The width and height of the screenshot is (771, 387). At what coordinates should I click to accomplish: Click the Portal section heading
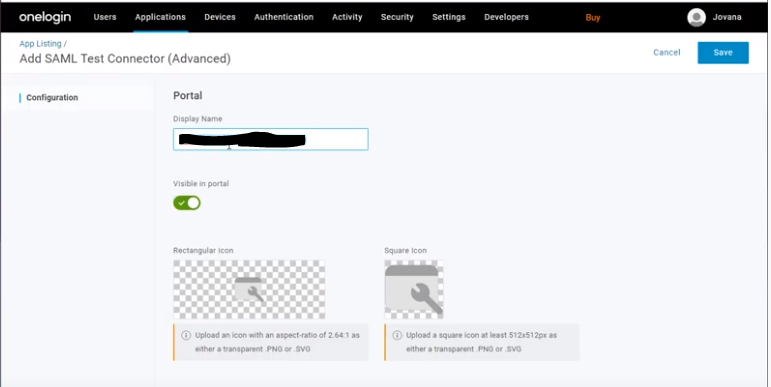(187, 95)
